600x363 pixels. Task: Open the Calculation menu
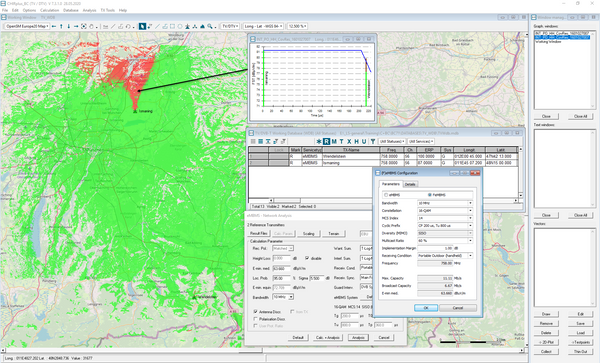click(50, 10)
